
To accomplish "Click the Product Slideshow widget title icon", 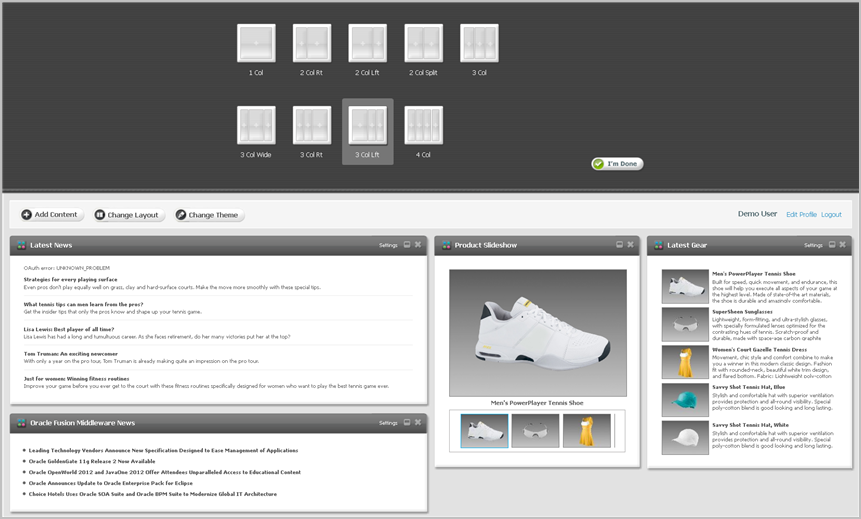I will coord(446,245).
